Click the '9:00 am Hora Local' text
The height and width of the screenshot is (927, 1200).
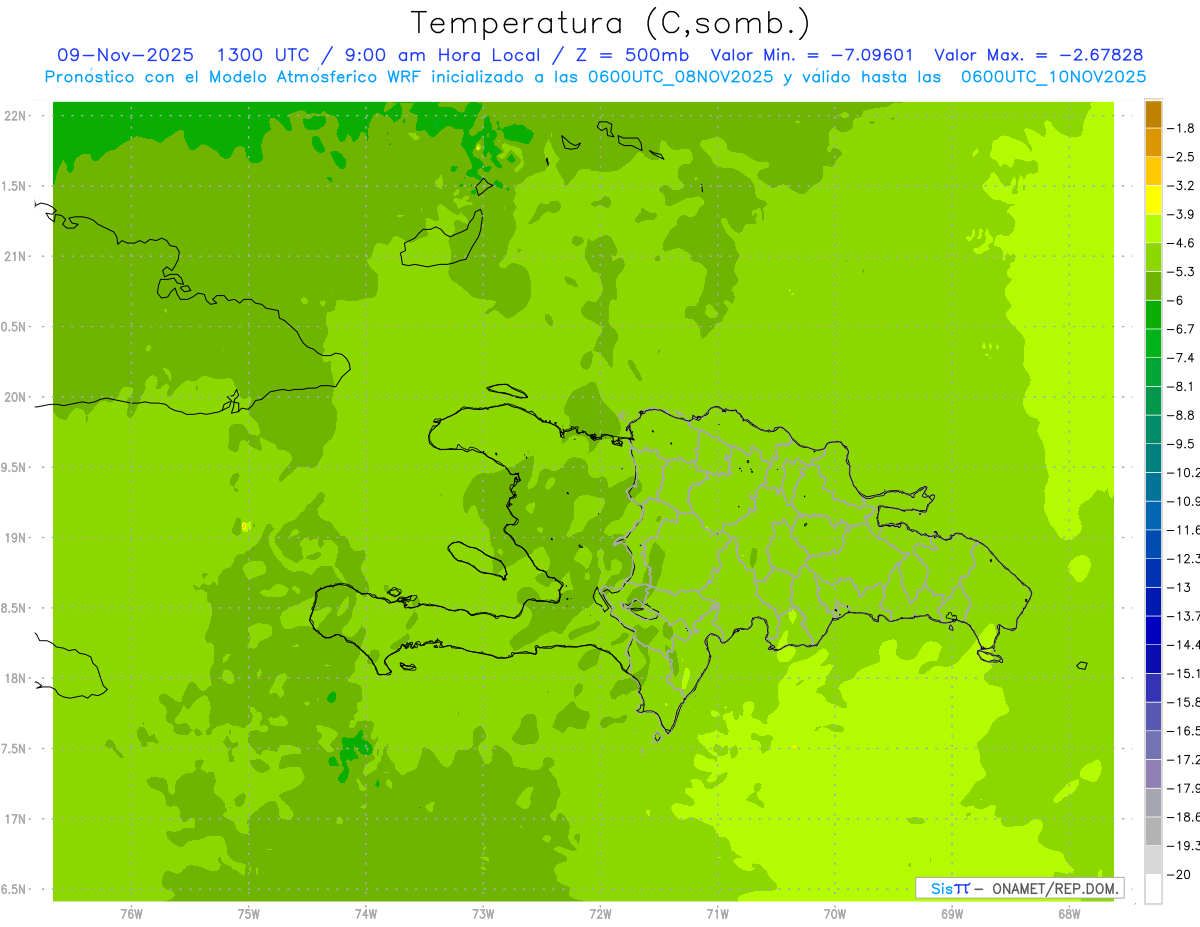tap(443, 55)
